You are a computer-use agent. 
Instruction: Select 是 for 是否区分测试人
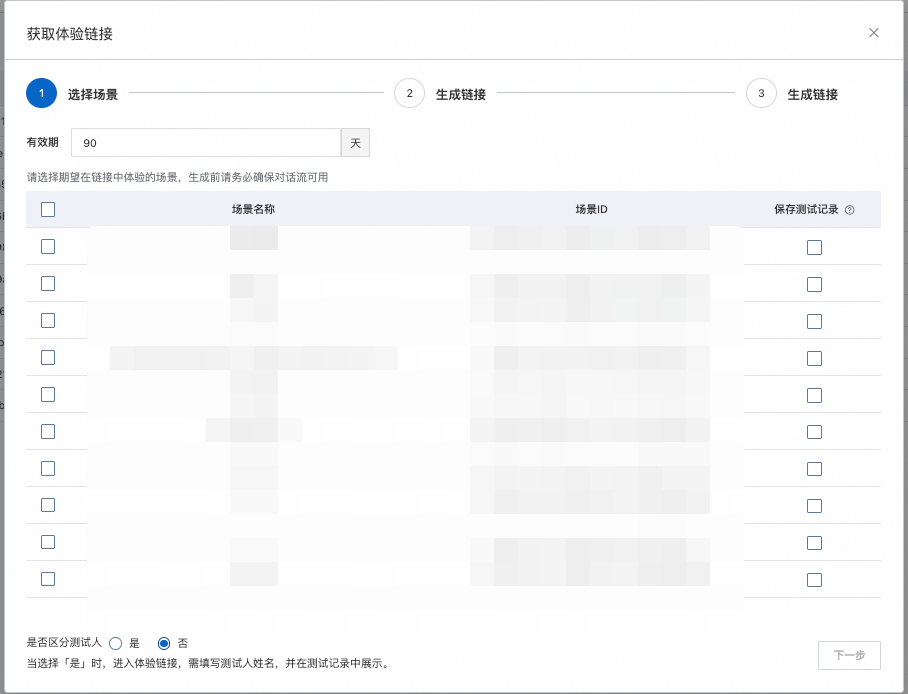[116, 643]
